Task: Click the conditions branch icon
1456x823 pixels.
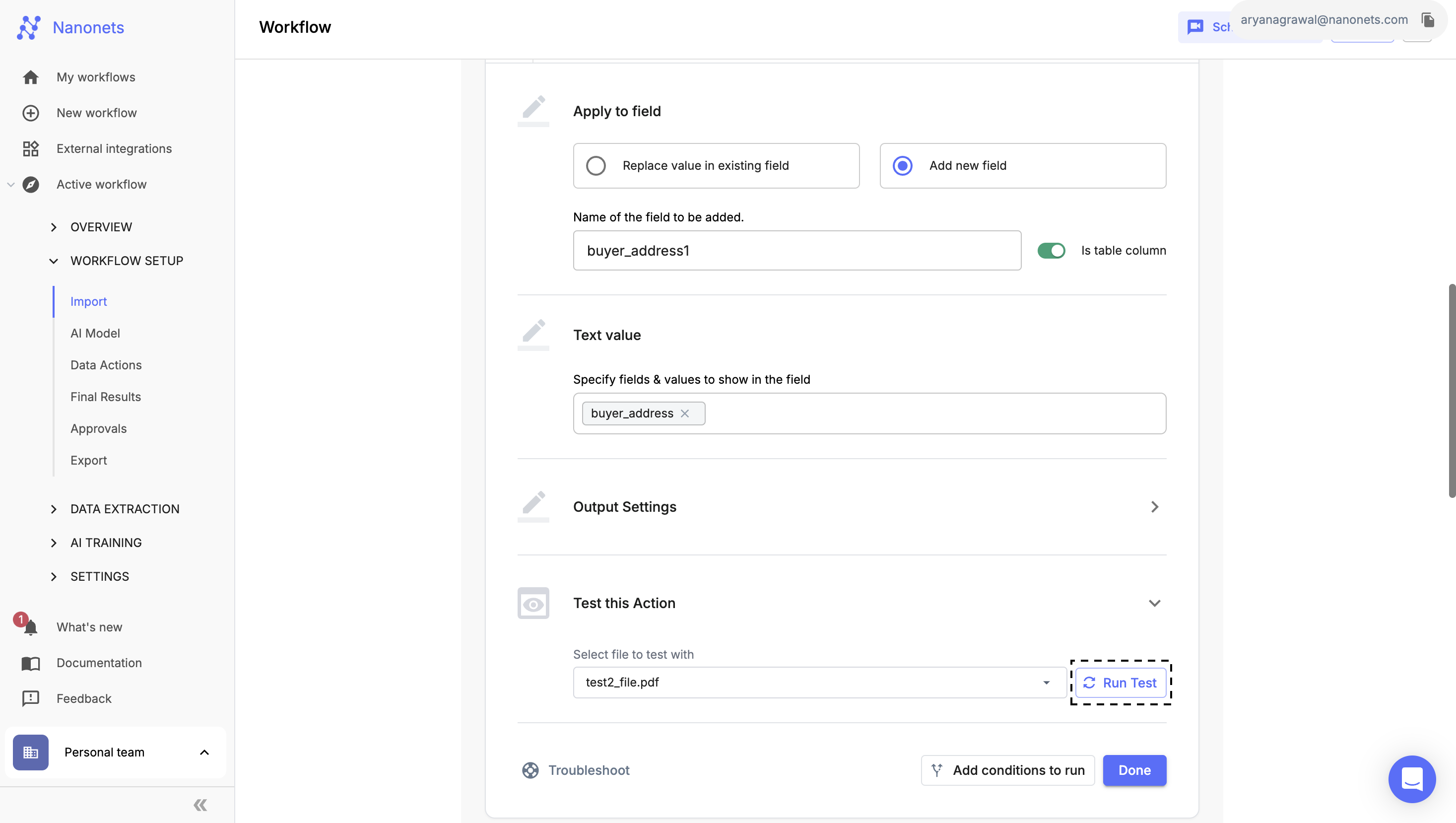Action: 936,770
